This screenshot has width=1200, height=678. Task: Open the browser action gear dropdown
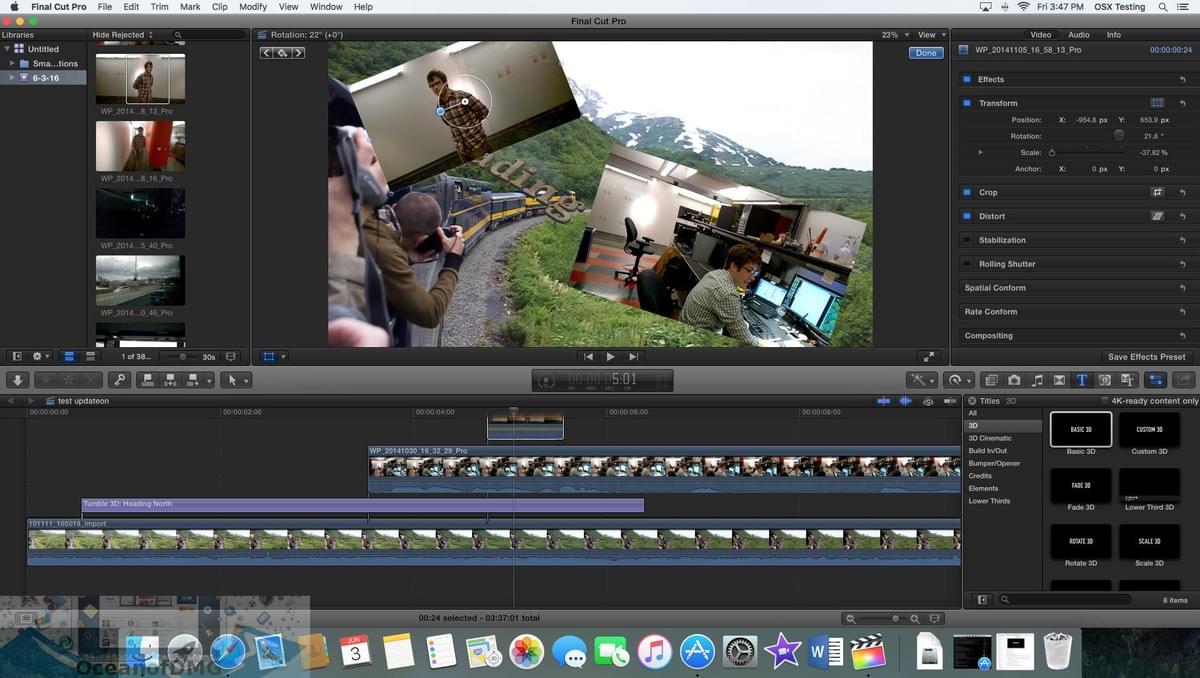tap(41, 356)
